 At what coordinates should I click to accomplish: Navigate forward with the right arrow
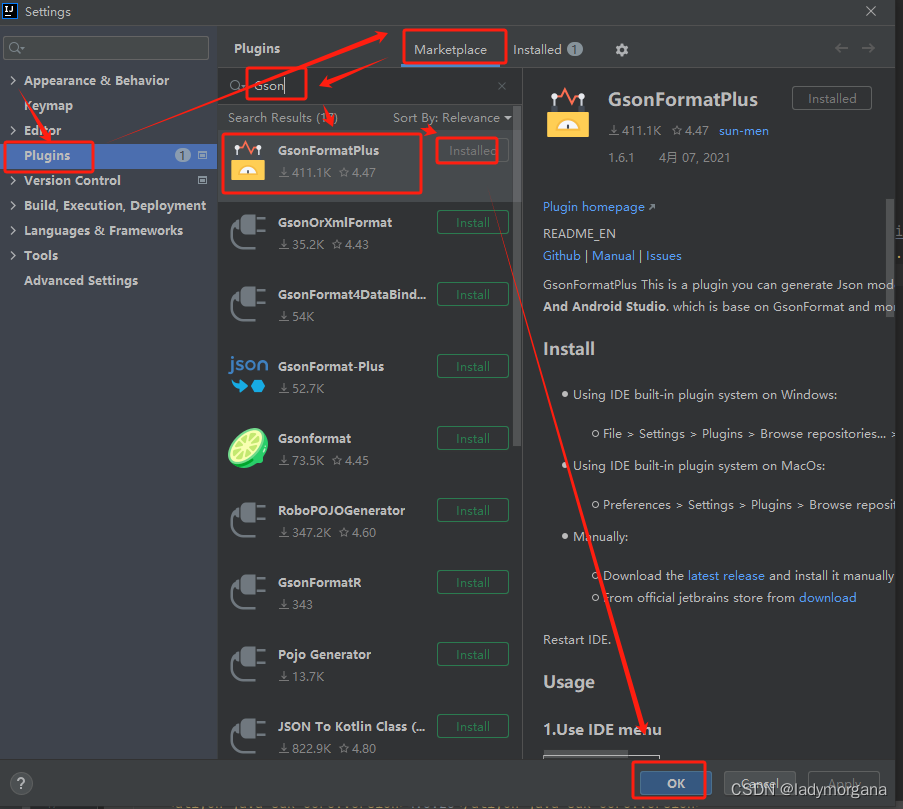(x=868, y=48)
